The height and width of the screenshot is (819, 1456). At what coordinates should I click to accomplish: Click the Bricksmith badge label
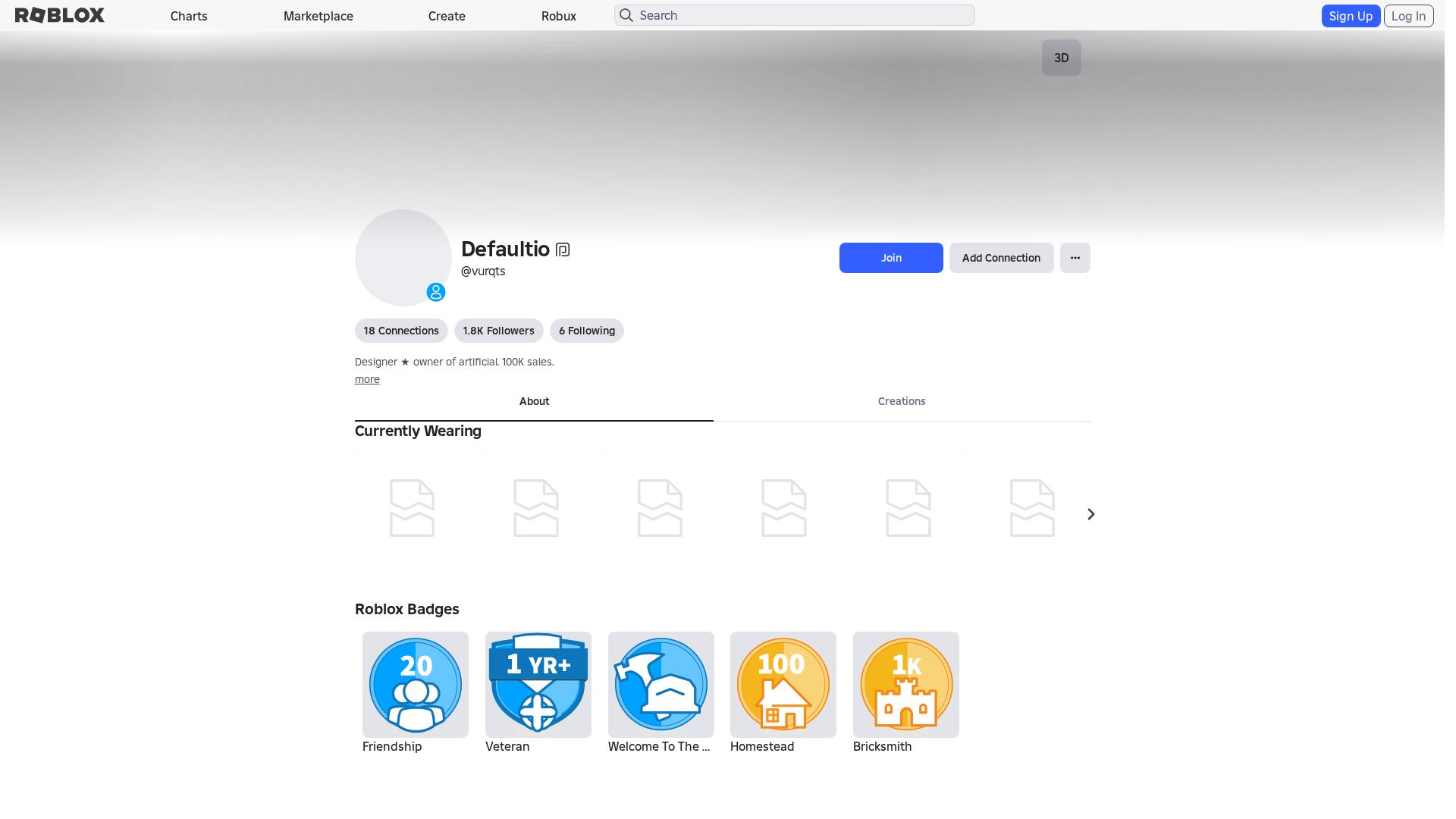pos(882,746)
